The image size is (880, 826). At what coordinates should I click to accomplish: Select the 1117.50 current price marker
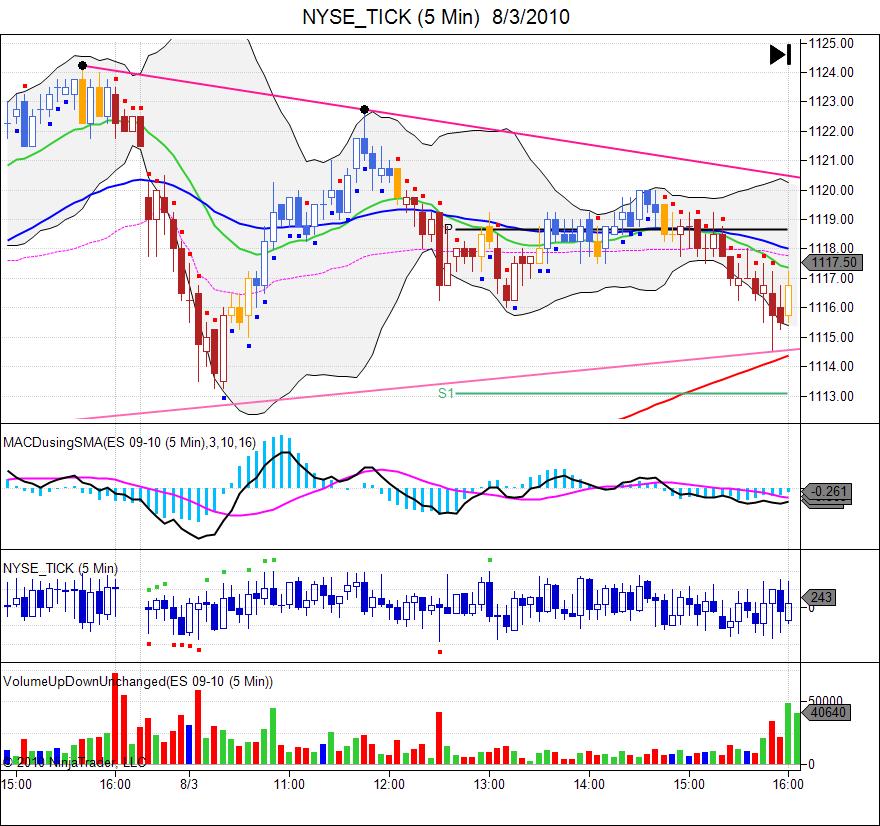point(832,262)
